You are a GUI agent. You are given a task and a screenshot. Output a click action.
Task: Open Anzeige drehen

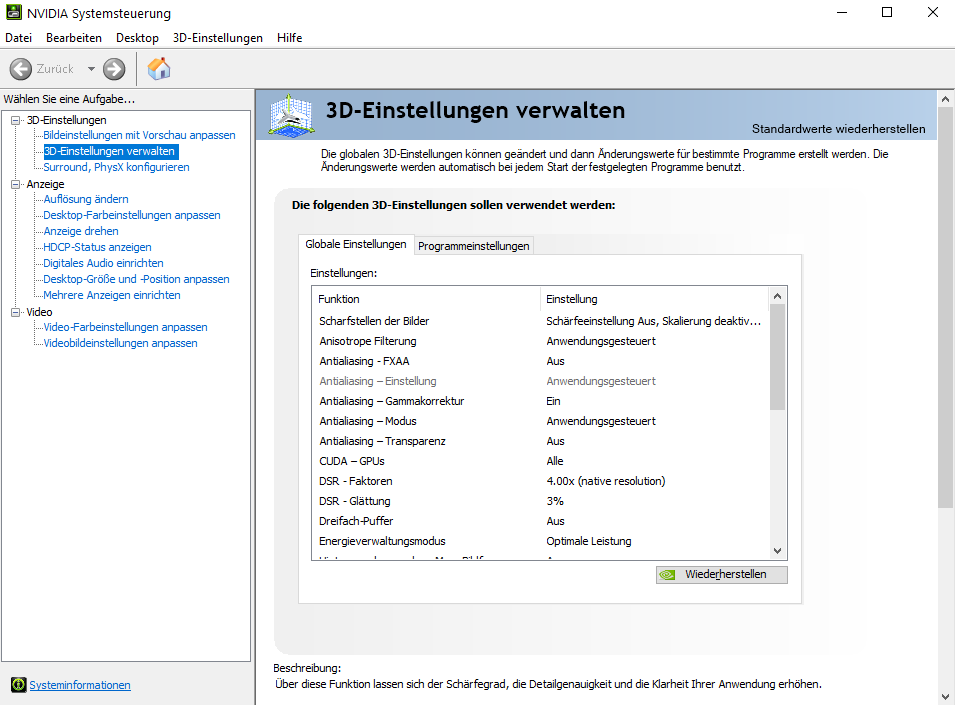click(80, 231)
